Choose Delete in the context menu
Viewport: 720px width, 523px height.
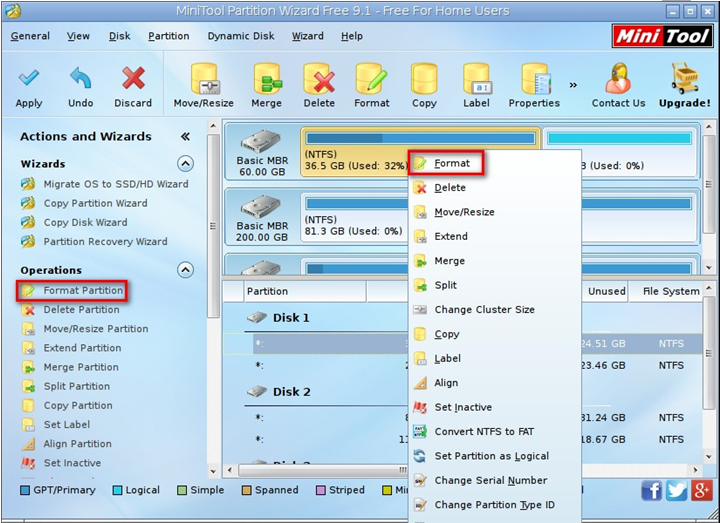pyautogui.click(x=495, y=188)
